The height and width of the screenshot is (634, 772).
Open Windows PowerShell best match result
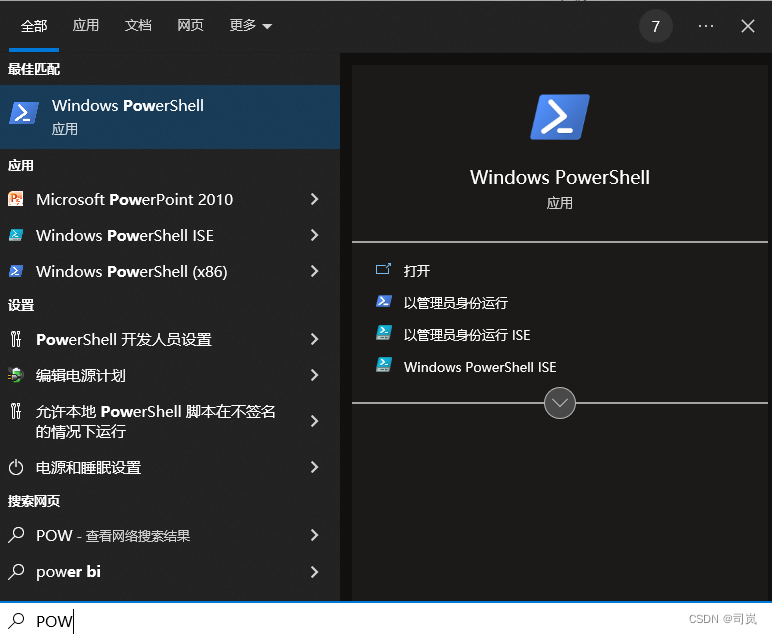pos(170,117)
